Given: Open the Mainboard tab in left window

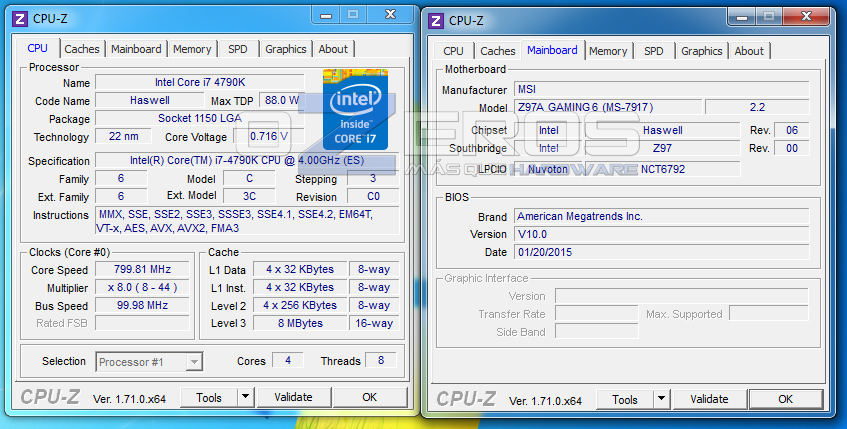Looking at the screenshot, I should click(136, 49).
